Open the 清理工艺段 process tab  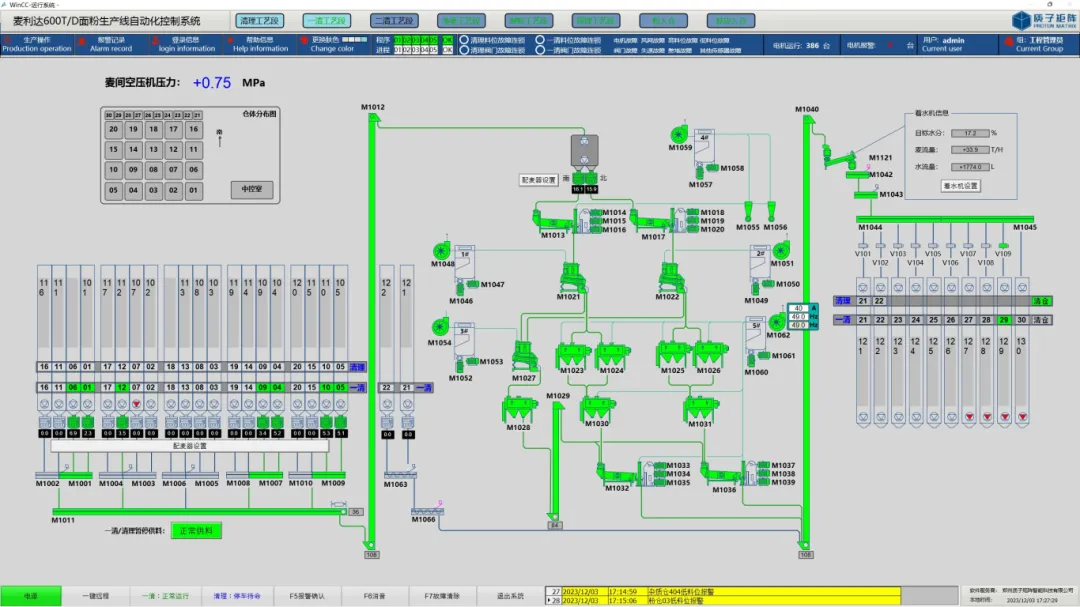point(259,21)
